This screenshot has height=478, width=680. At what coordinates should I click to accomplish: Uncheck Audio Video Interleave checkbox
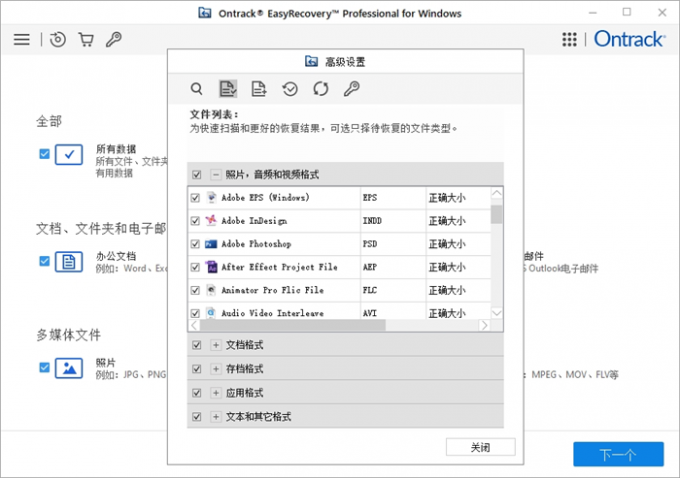(x=195, y=313)
